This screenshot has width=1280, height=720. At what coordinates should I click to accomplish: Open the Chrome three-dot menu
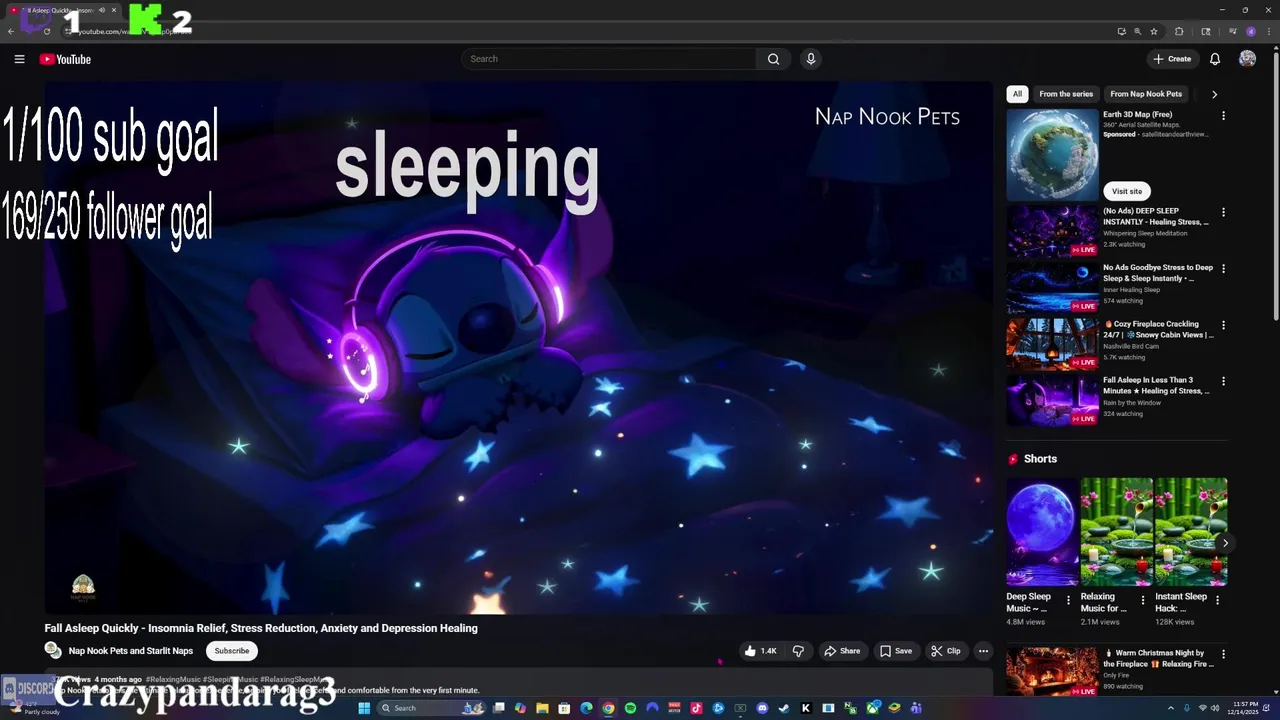(1268, 31)
